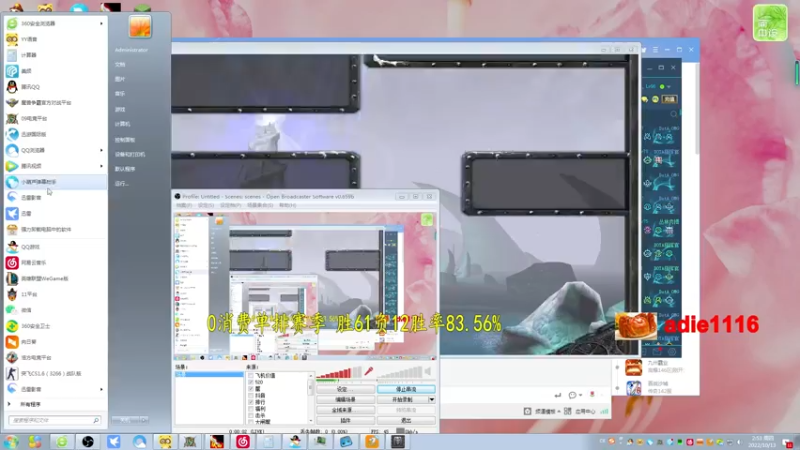The height and width of the screenshot is (450, 800).
Task: Enable the 击杀 source checkbox in OBS
Action: 251,415
